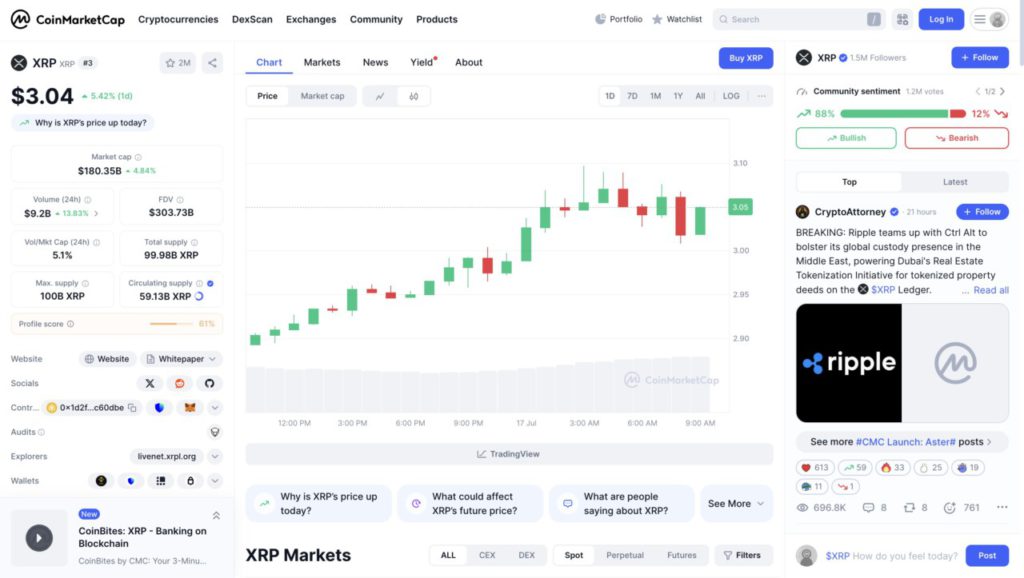1024x578 pixels.
Task: Open the Reddit social link
Action: coord(180,383)
